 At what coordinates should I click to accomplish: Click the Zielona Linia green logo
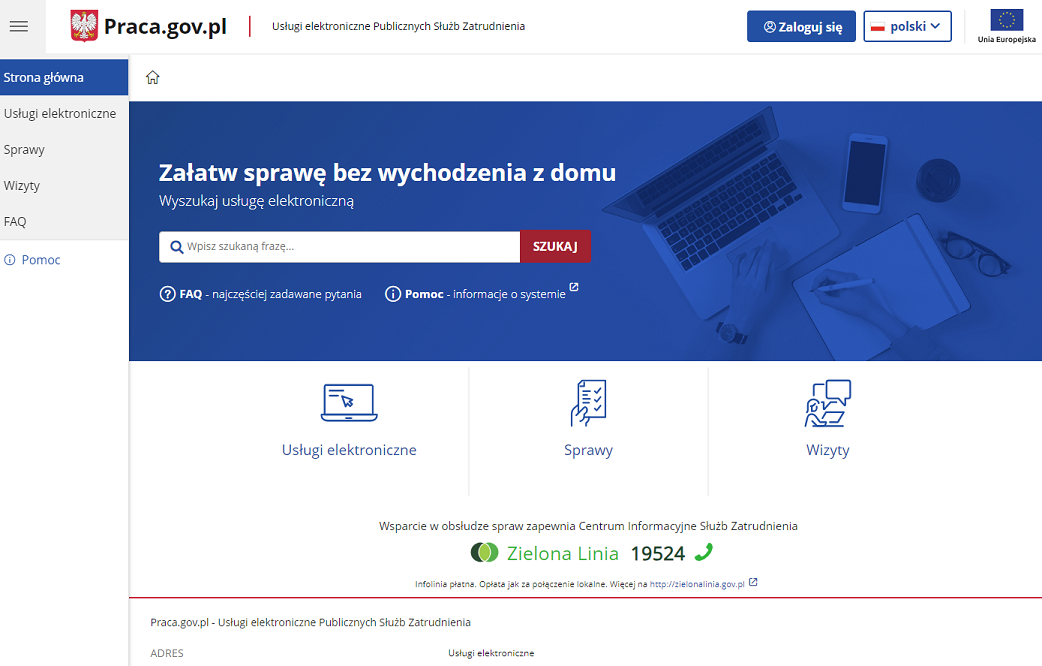pos(484,552)
